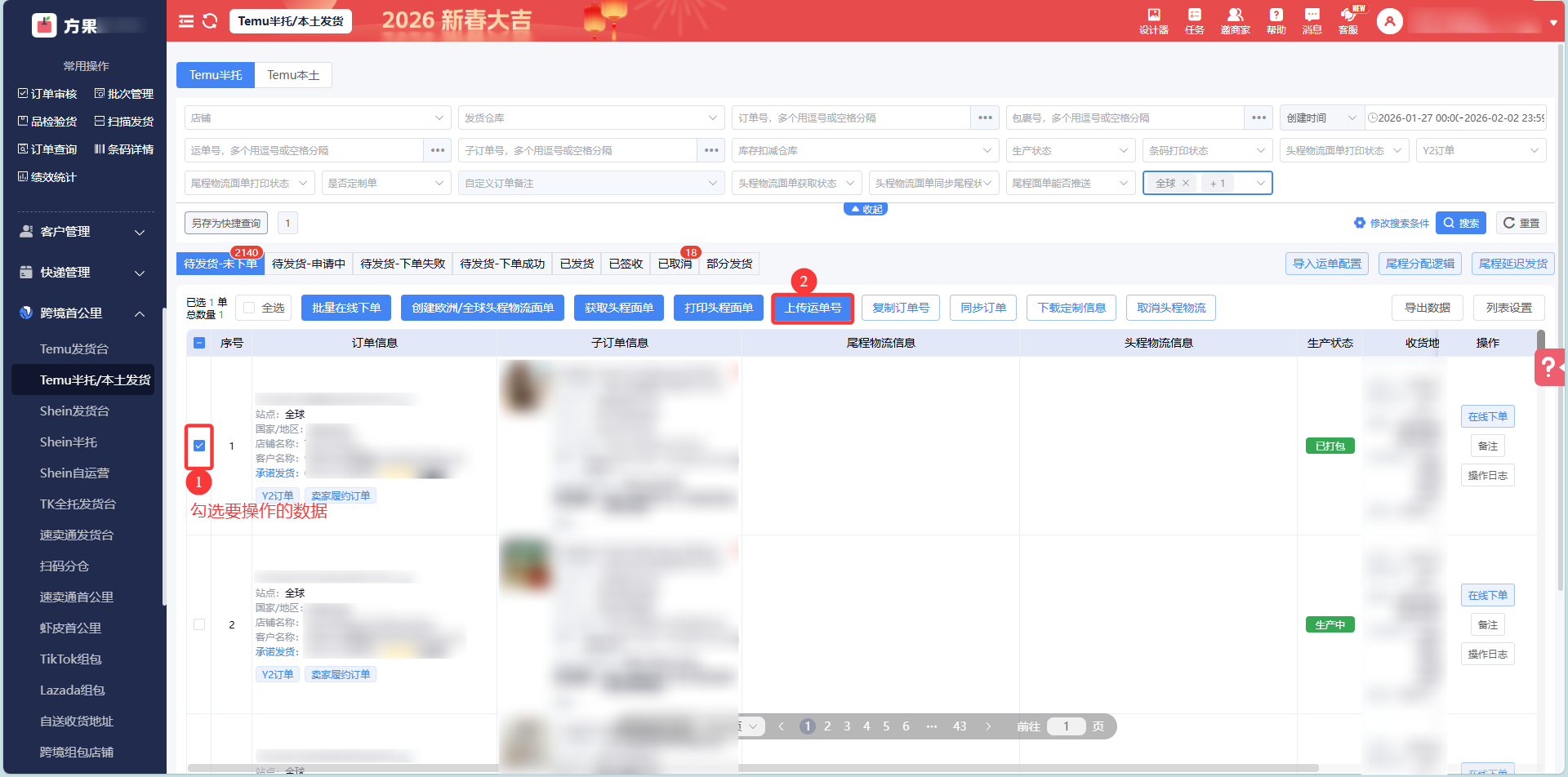
Task: Open 订单审核 in common operations
Action: click(47, 94)
